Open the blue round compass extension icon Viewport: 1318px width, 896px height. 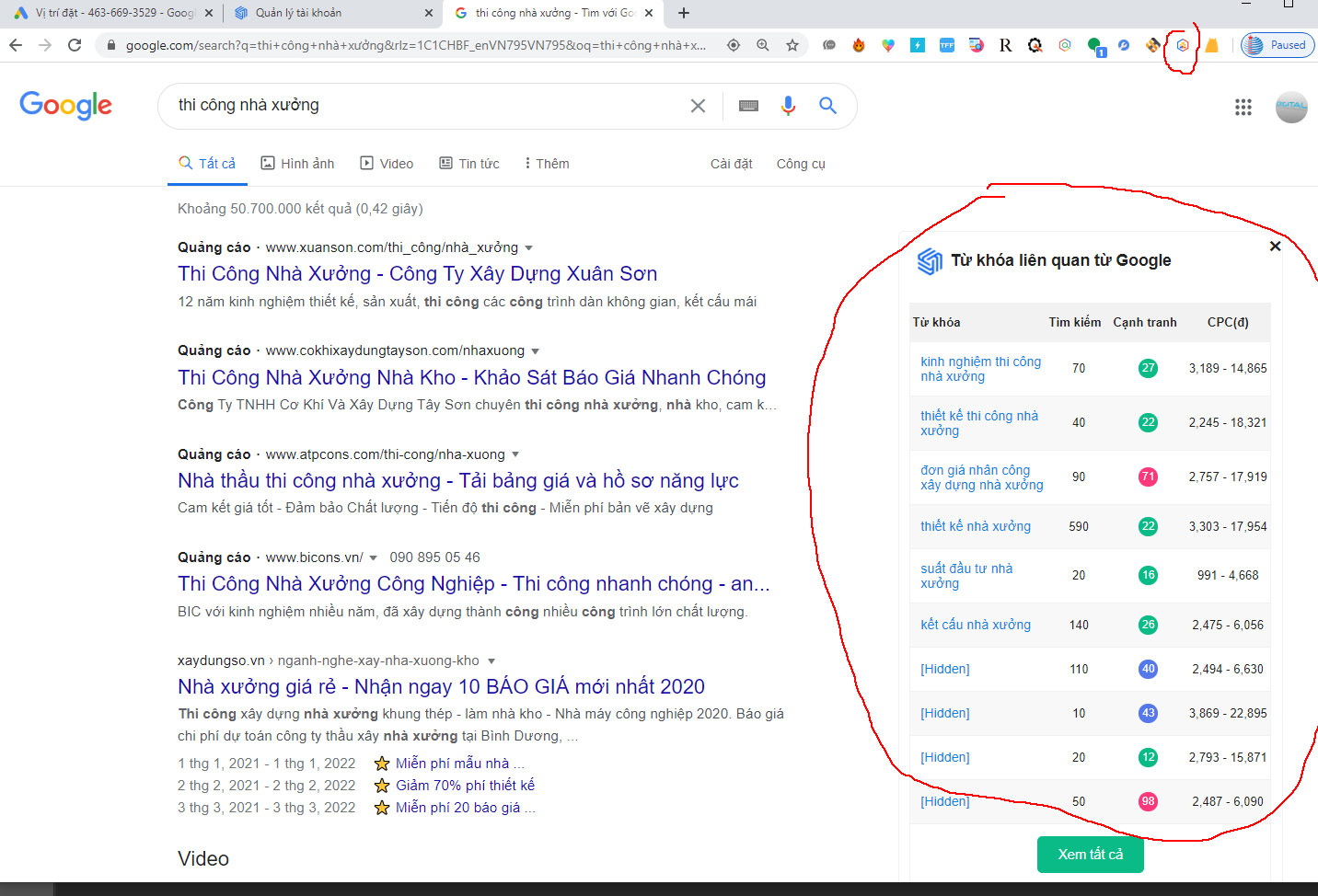pyautogui.click(x=1124, y=45)
